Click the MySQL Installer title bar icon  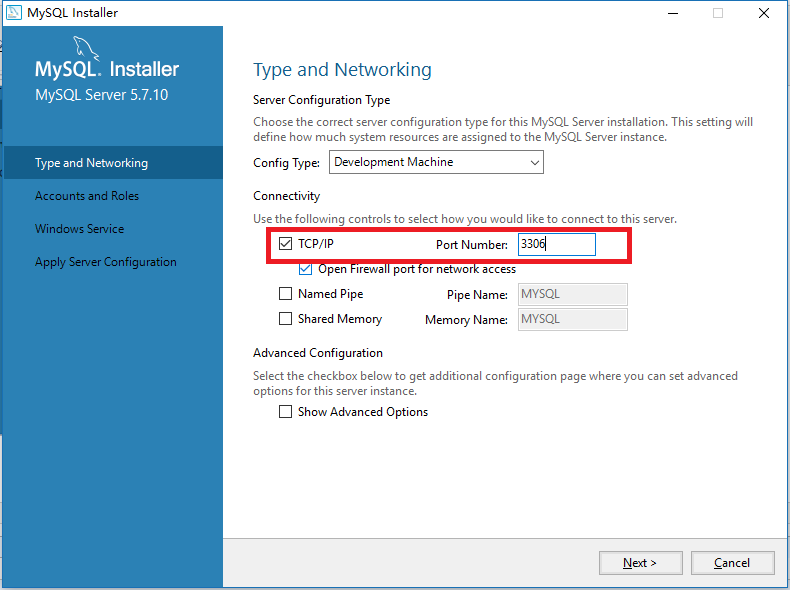pyautogui.click(x=13, y=13)
